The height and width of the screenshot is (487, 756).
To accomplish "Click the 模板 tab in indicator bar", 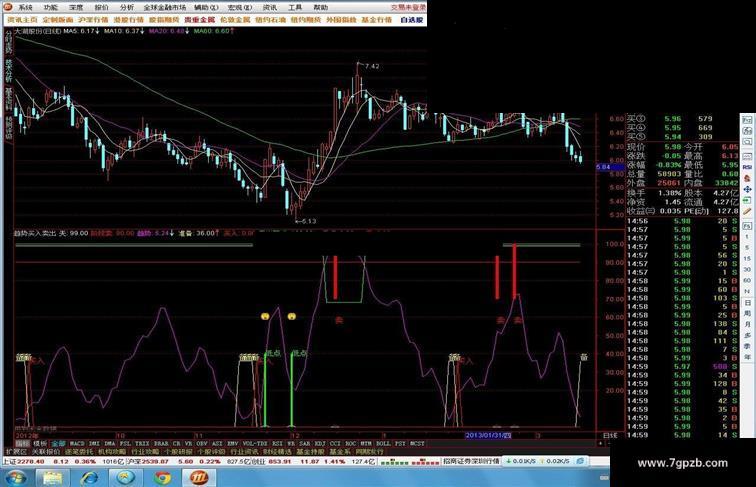I will click(40, 443).
